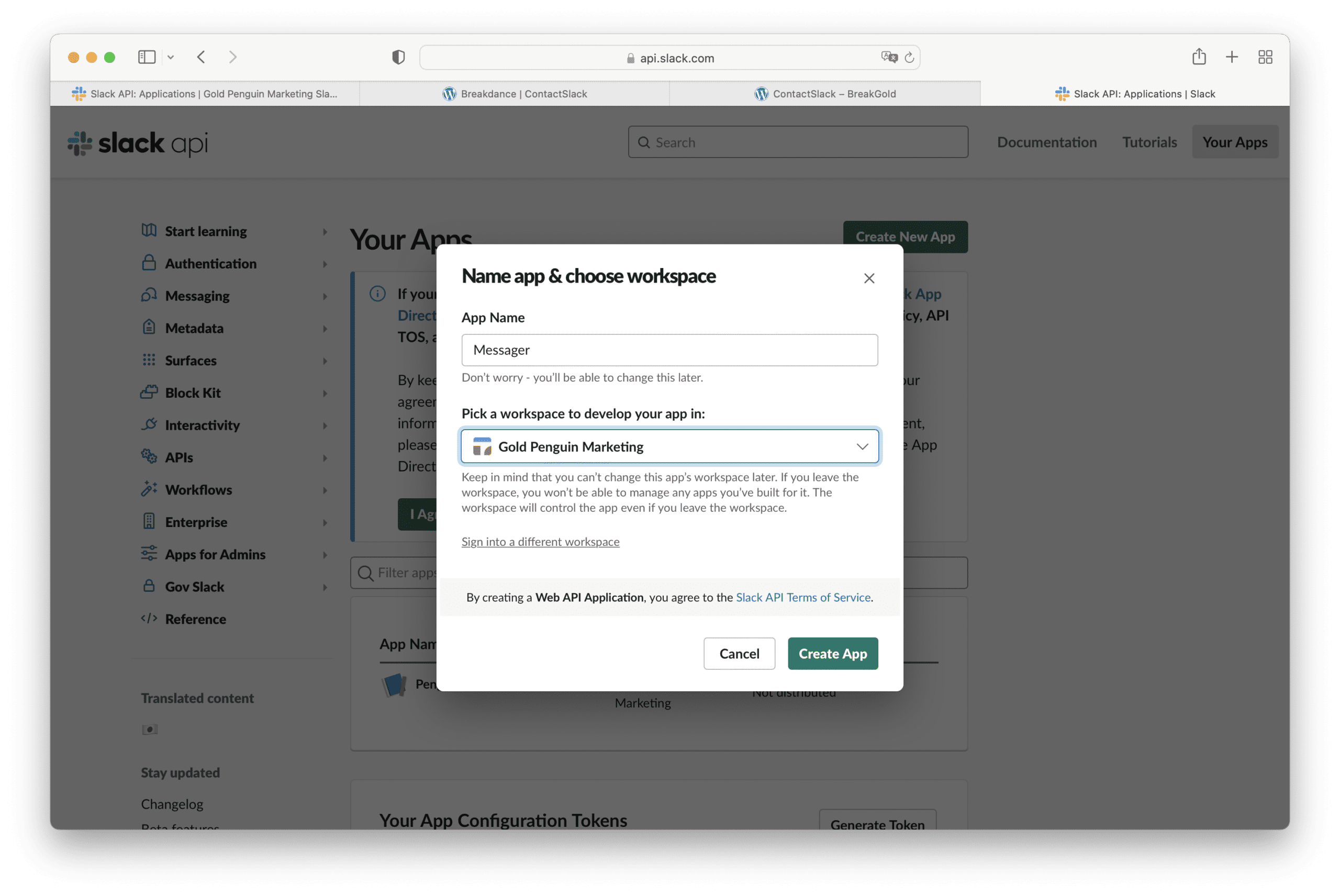1340x896 pixels.
Task: Click the Authentication lock icon
Action: [x=149, y=263]
